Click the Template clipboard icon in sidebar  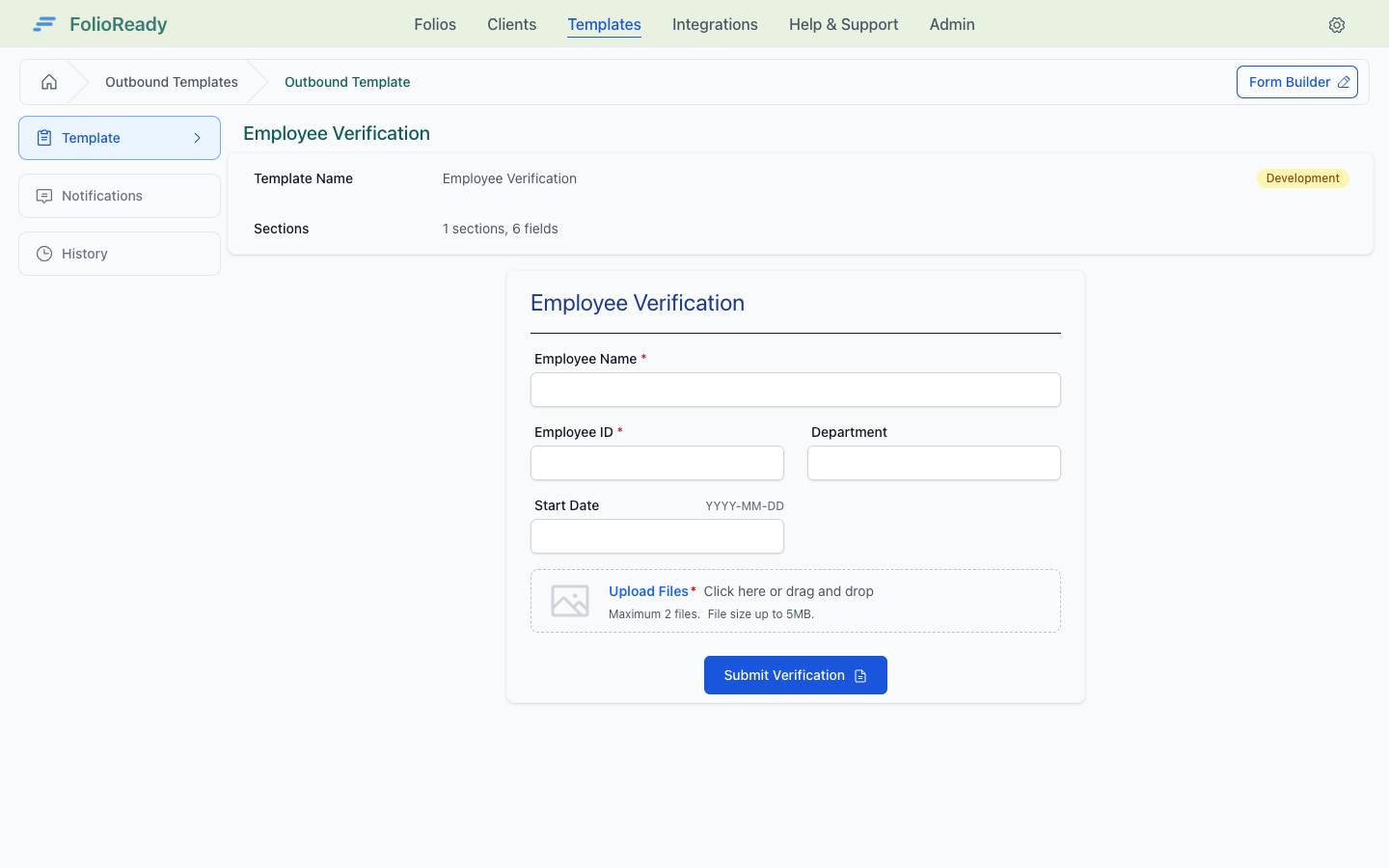(x=44, y=138)
